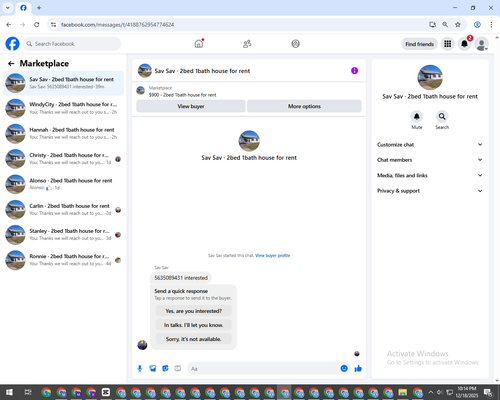Click the house thumbnail in chat header
500x400 pixels.
coord(145,71)
